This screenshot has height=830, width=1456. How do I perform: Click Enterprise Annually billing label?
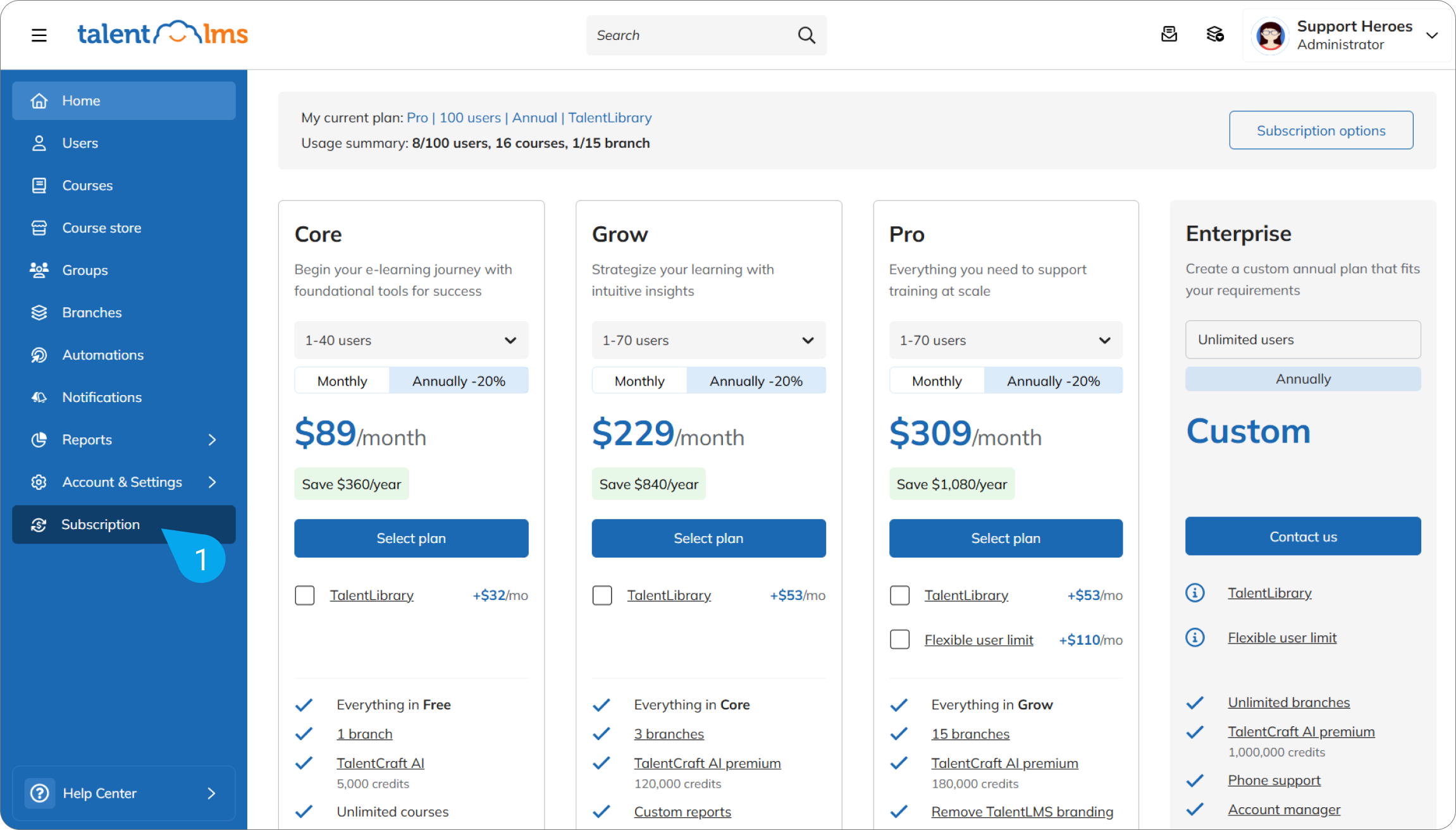click(1303, 379)
